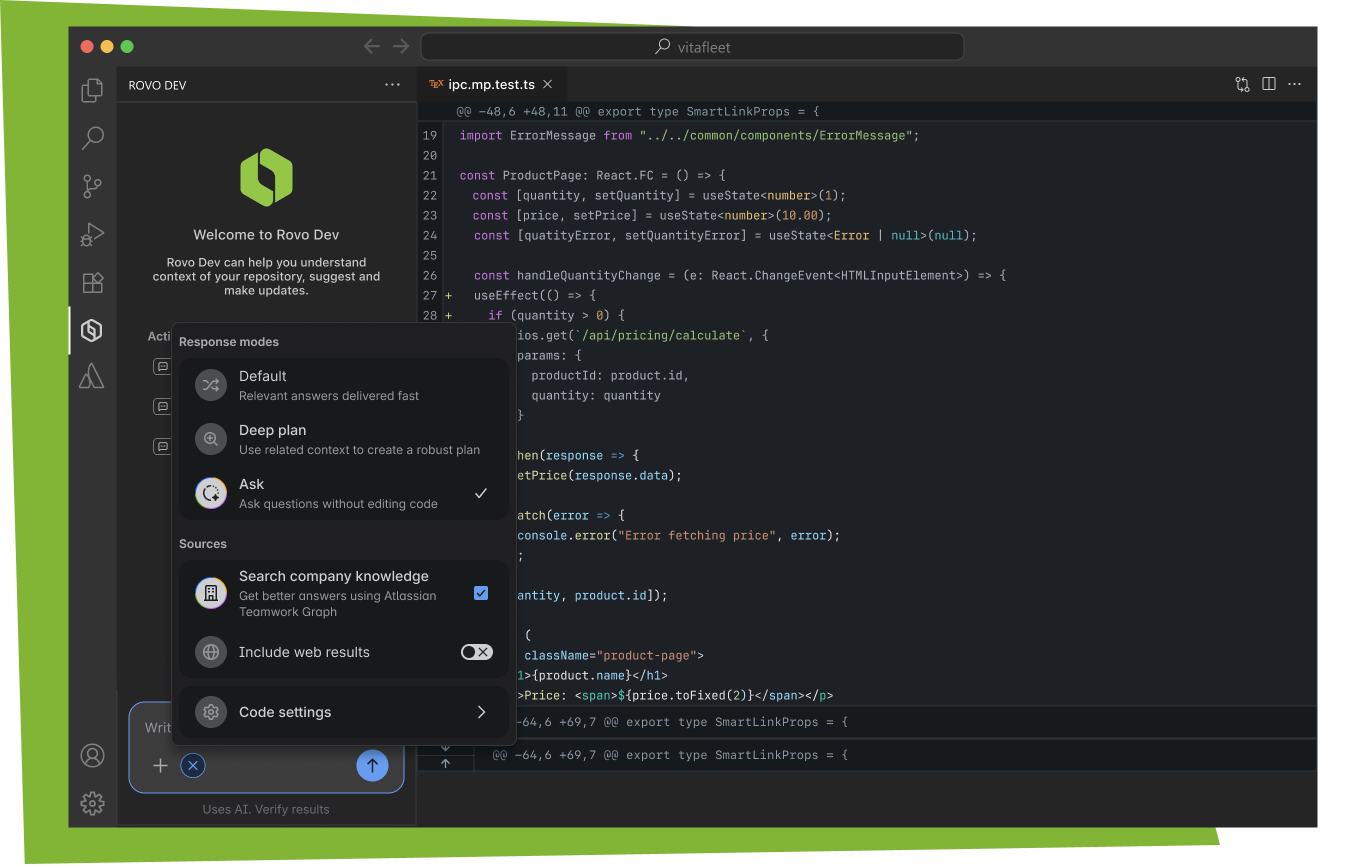Screen dimensions: 1362x865
Task: Open the Rovo Dev panel options ellipsis
Action: coord(392,85)
